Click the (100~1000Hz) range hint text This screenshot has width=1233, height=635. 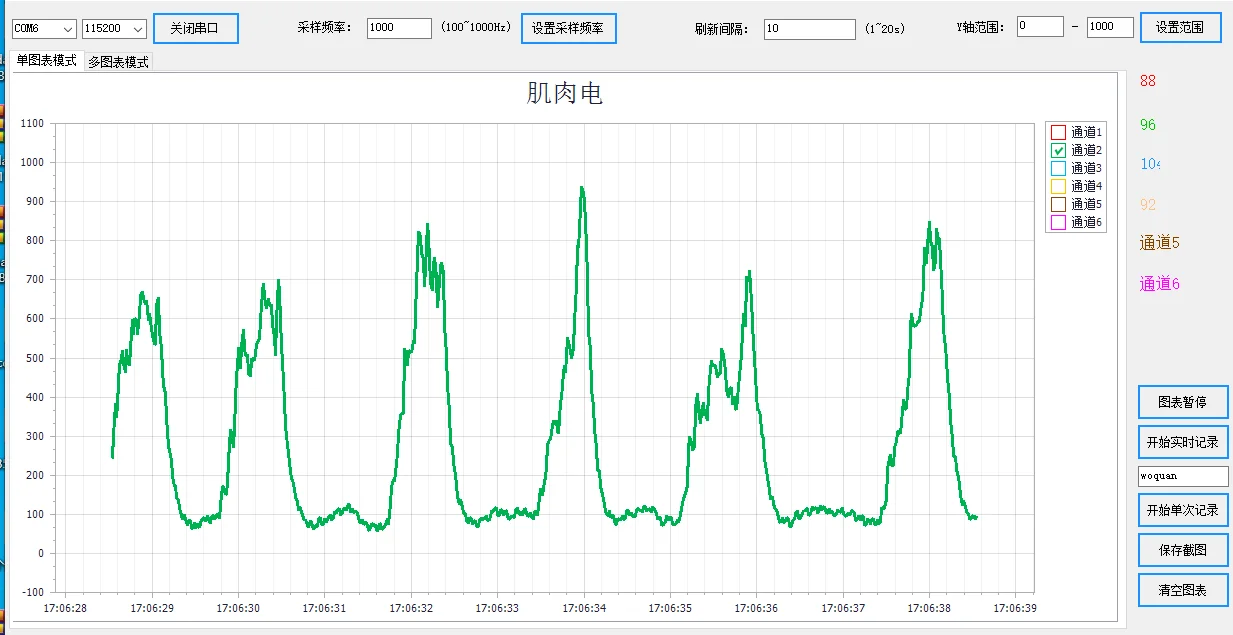pos(476,28)
